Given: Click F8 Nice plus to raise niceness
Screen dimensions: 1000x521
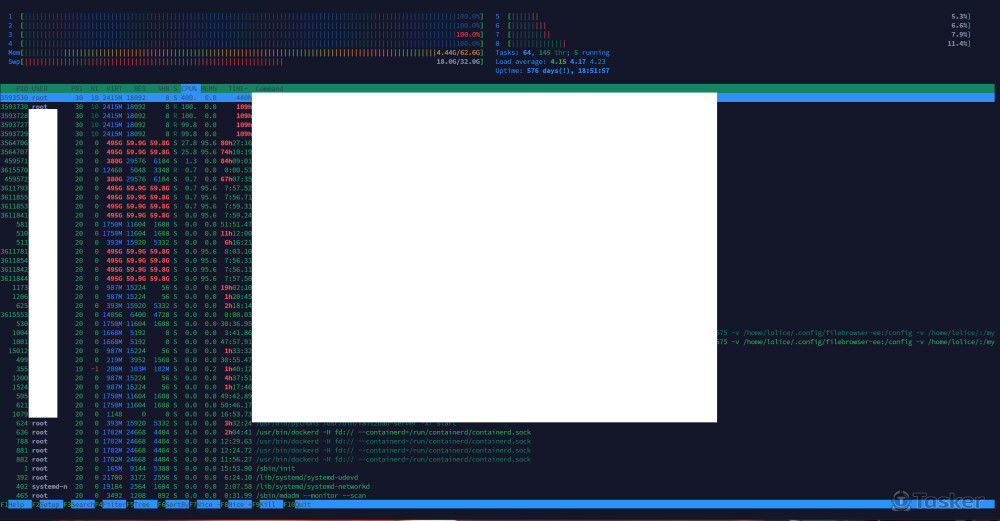Looking at the screenshot, I should [x=236, y=503].
